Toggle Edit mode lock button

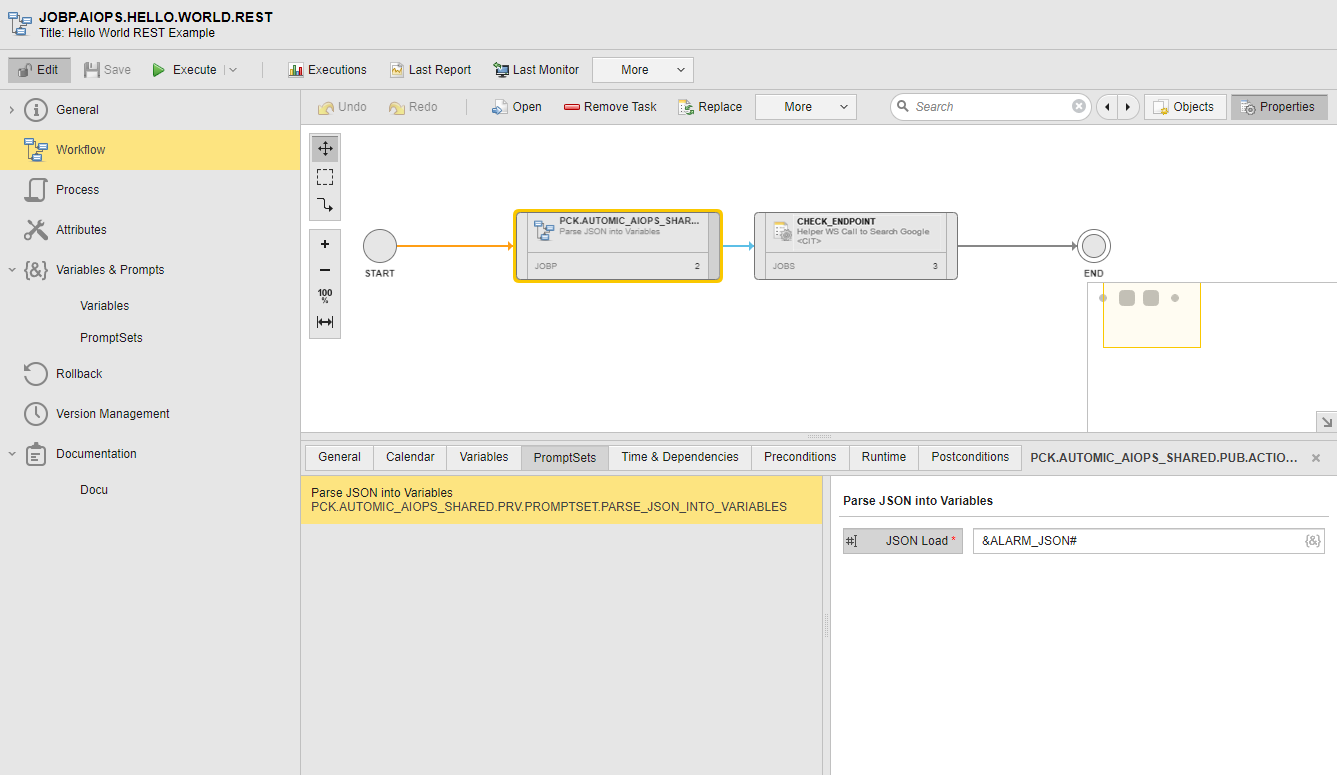coord(40,70)
